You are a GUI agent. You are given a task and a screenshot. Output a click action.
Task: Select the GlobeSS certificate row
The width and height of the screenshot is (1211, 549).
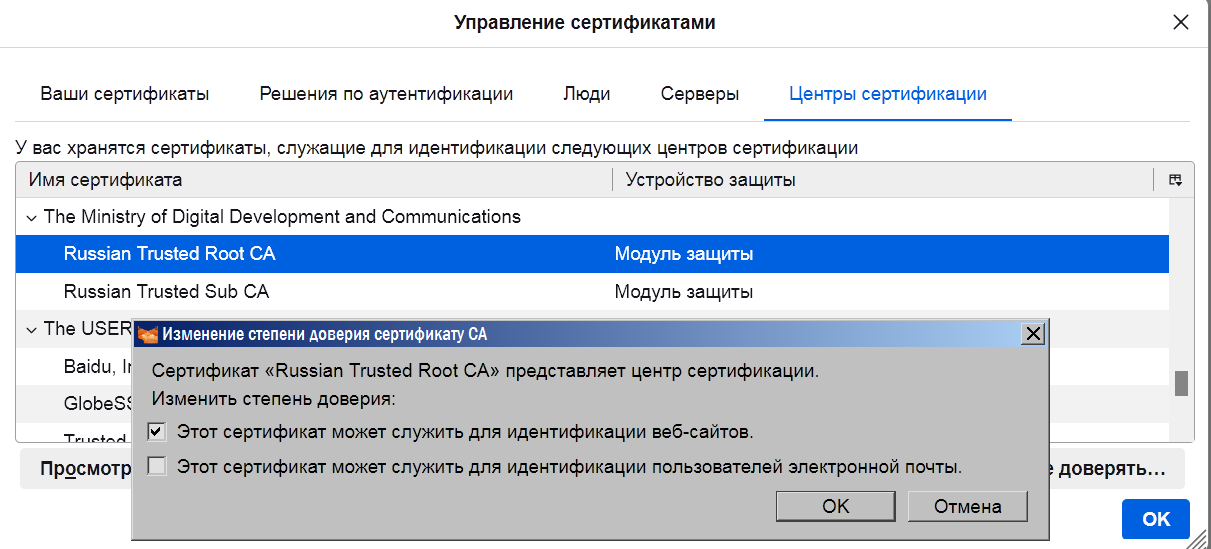98,404
